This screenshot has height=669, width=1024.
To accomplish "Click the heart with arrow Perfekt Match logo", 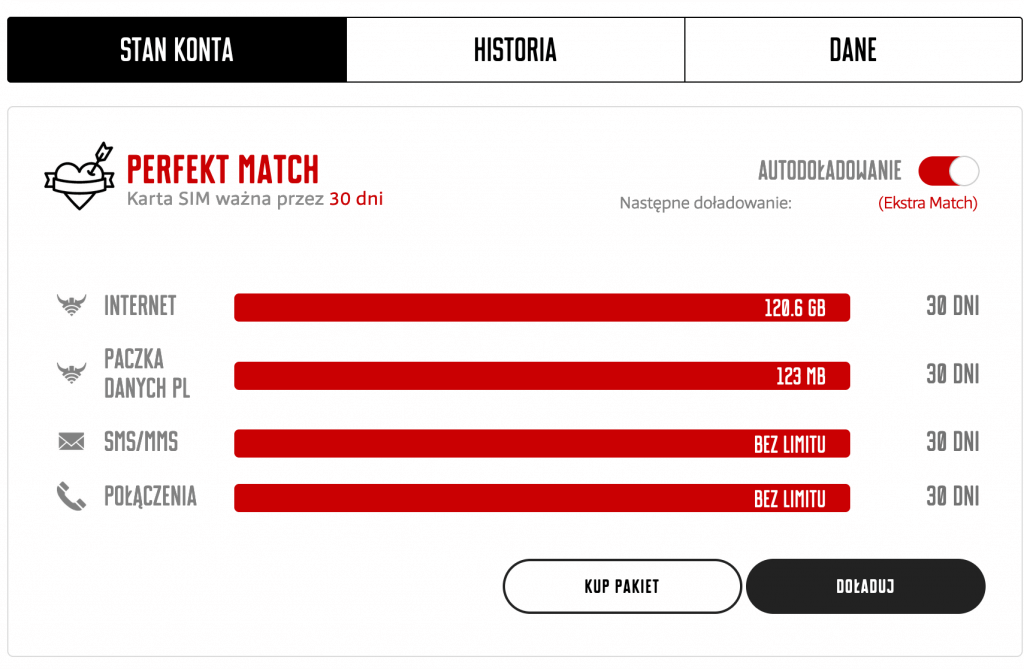I will pyautogui.click(x=80, y=176).
